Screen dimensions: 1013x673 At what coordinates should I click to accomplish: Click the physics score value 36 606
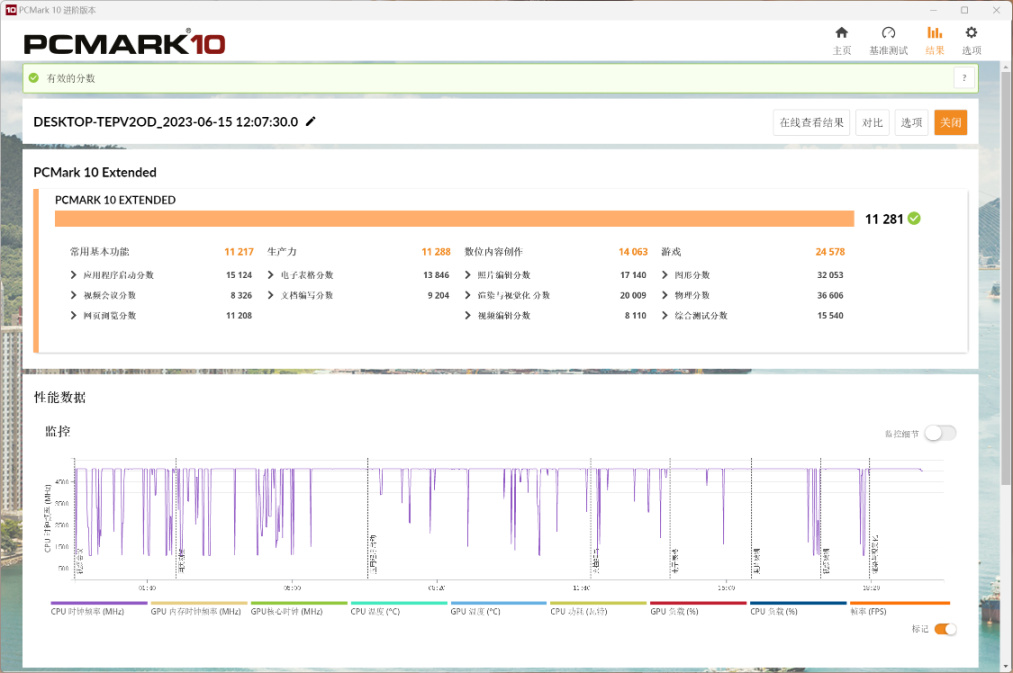pos(830,295)
